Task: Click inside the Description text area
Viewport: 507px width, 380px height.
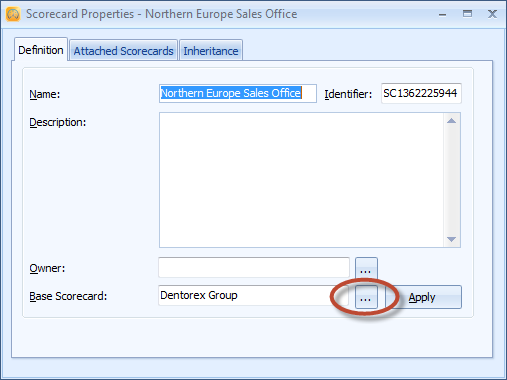Action: point(302,180)
